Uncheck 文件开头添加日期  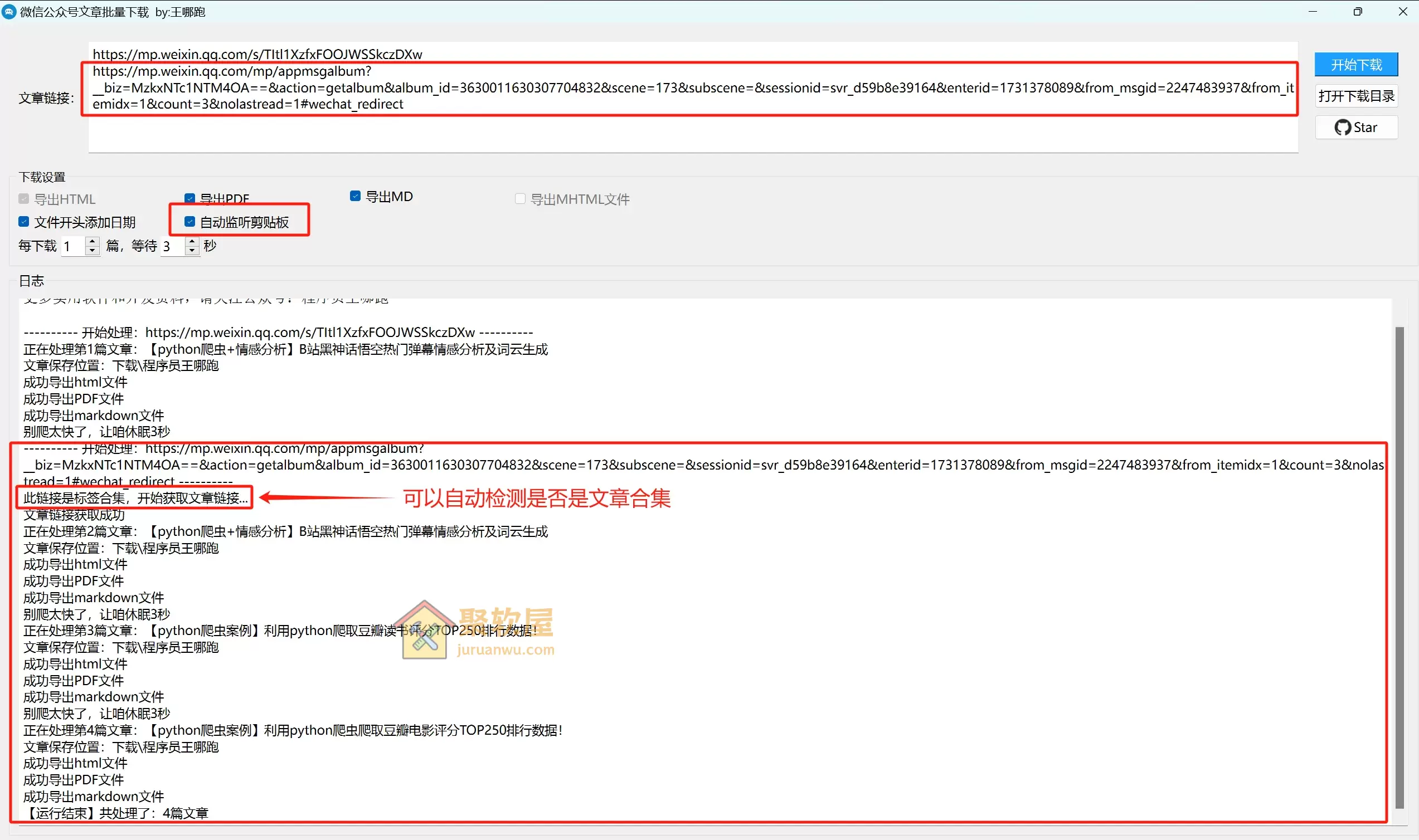click(x=23, y=221)
